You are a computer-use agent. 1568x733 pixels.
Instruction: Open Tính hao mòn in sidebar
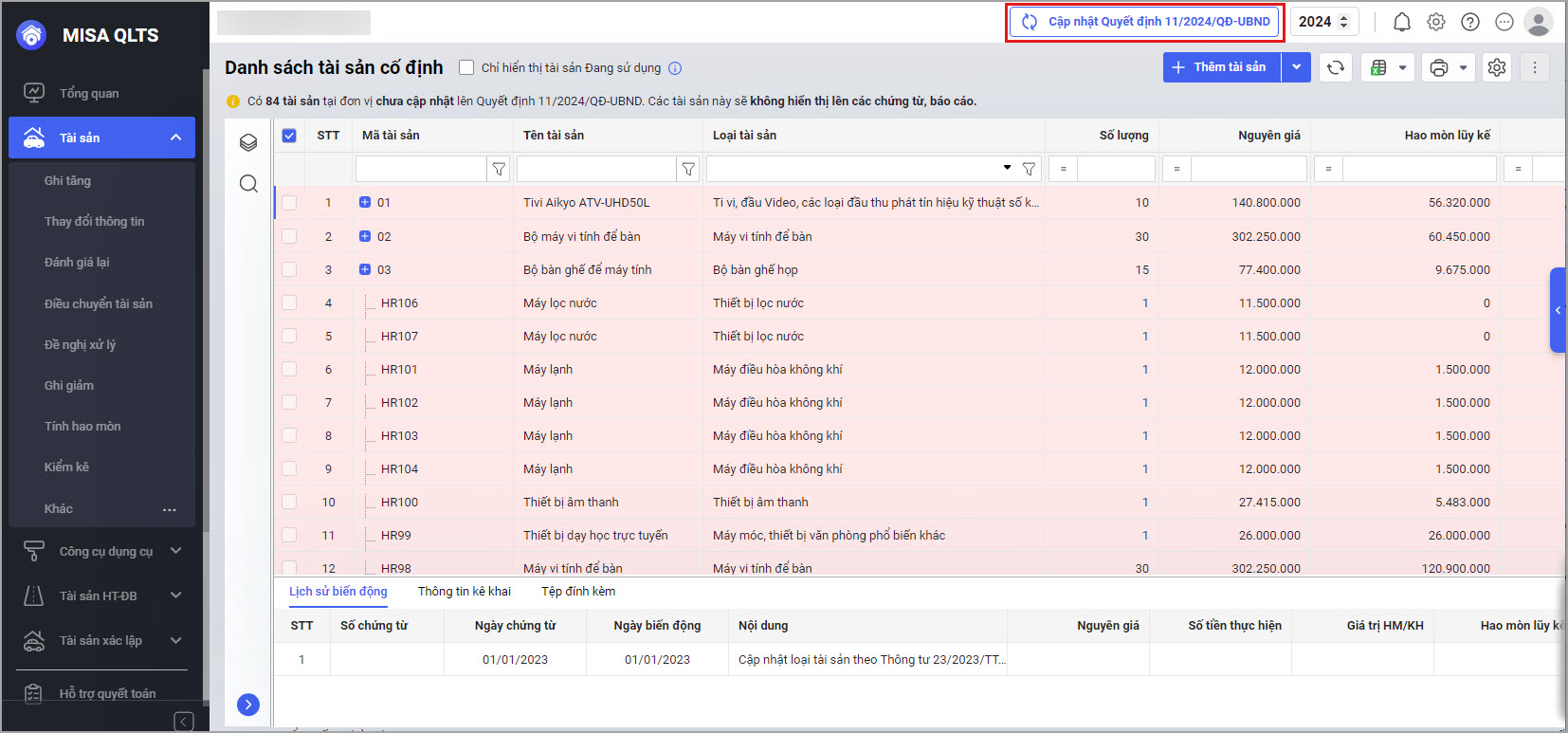(82, 426)
